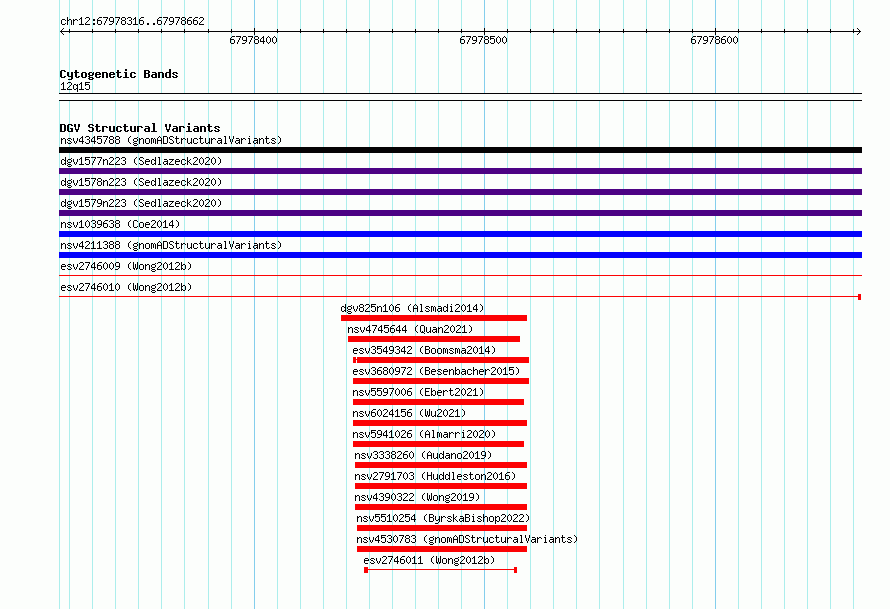The width and height of the screenshot is (890, 609).
Task: Open the esv3680972 Besenbacher2015 label
Action: (x=436, y=371)
